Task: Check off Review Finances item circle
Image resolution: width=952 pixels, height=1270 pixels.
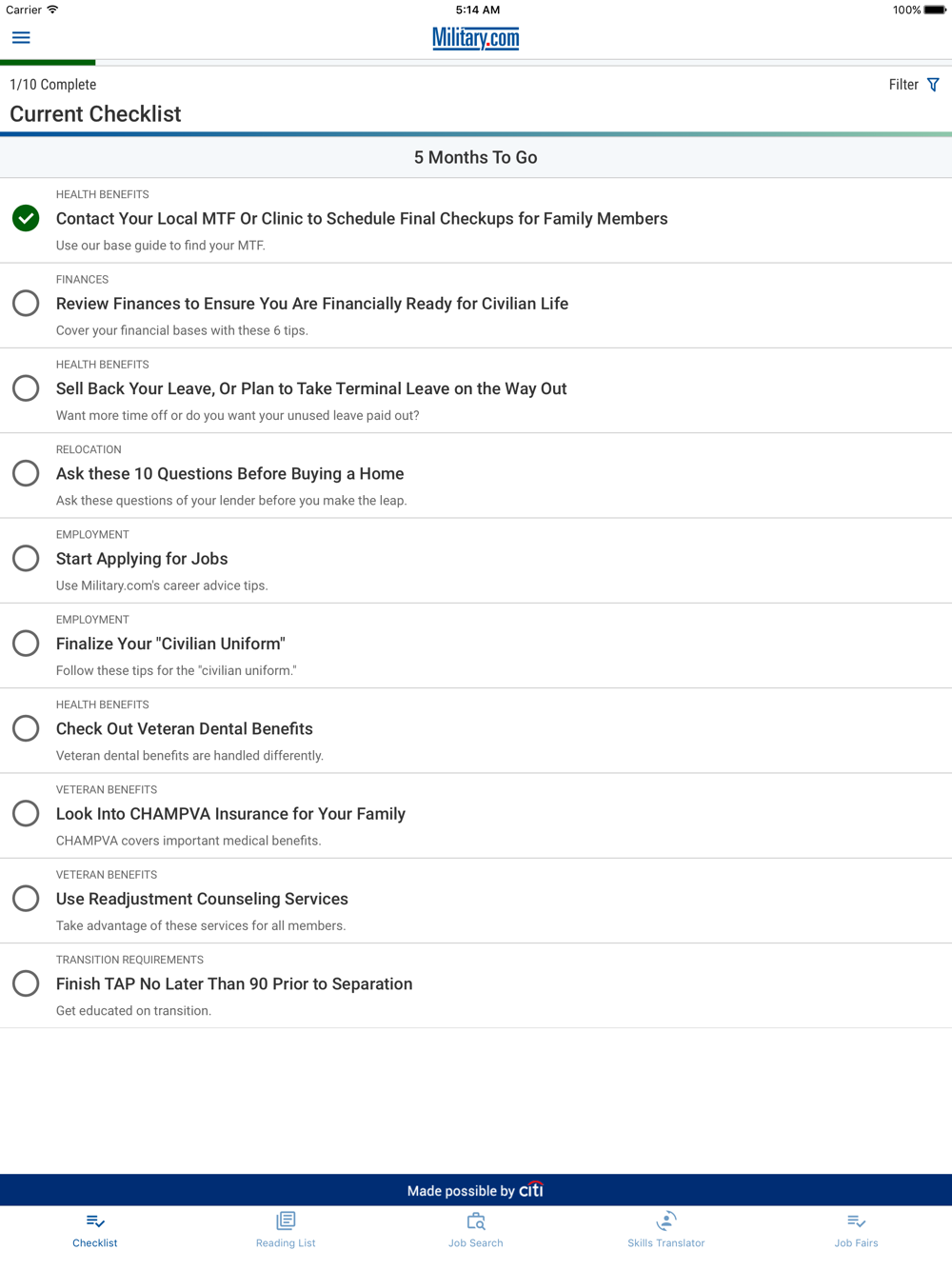Action: click(x=26, y=303)
